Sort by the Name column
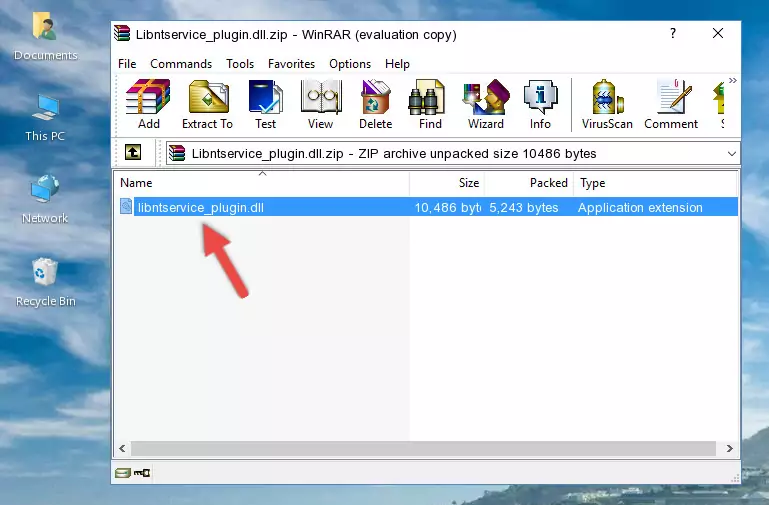This screenshot has width=769, height=505. [262, 183]
